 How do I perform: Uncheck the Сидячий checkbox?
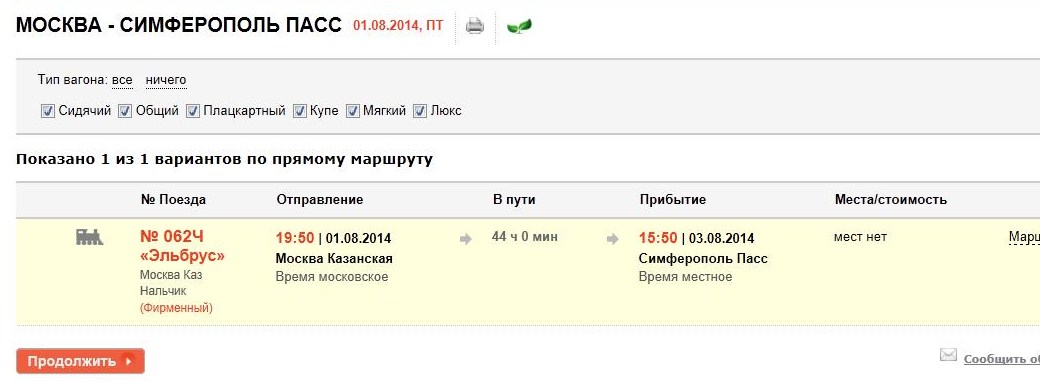click(47, 111)
